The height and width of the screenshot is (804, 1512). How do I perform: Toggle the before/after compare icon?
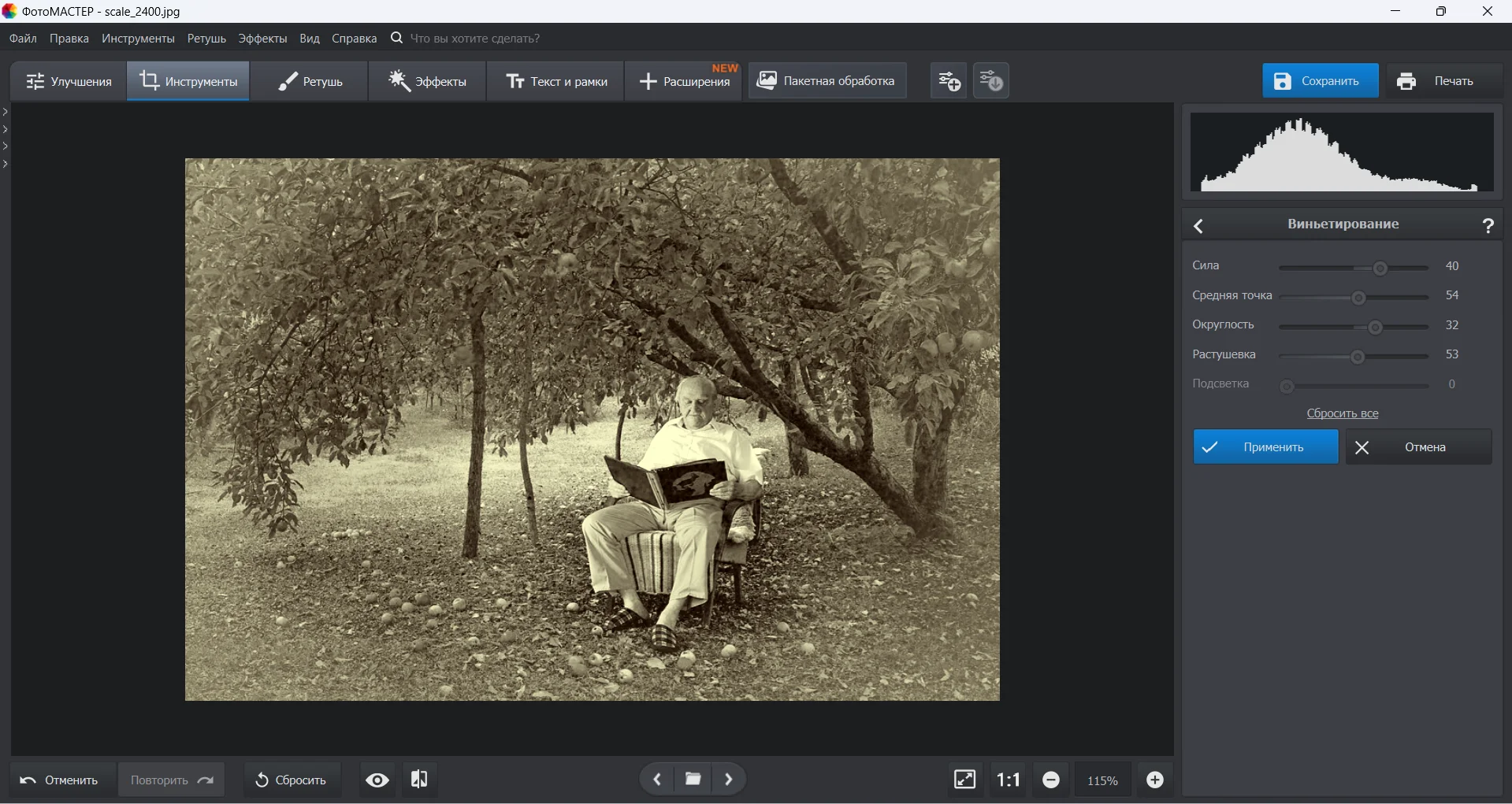[420, 780]
